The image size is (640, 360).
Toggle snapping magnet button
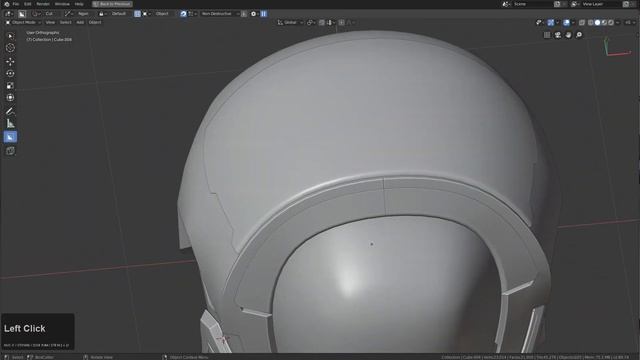[322, 22]
